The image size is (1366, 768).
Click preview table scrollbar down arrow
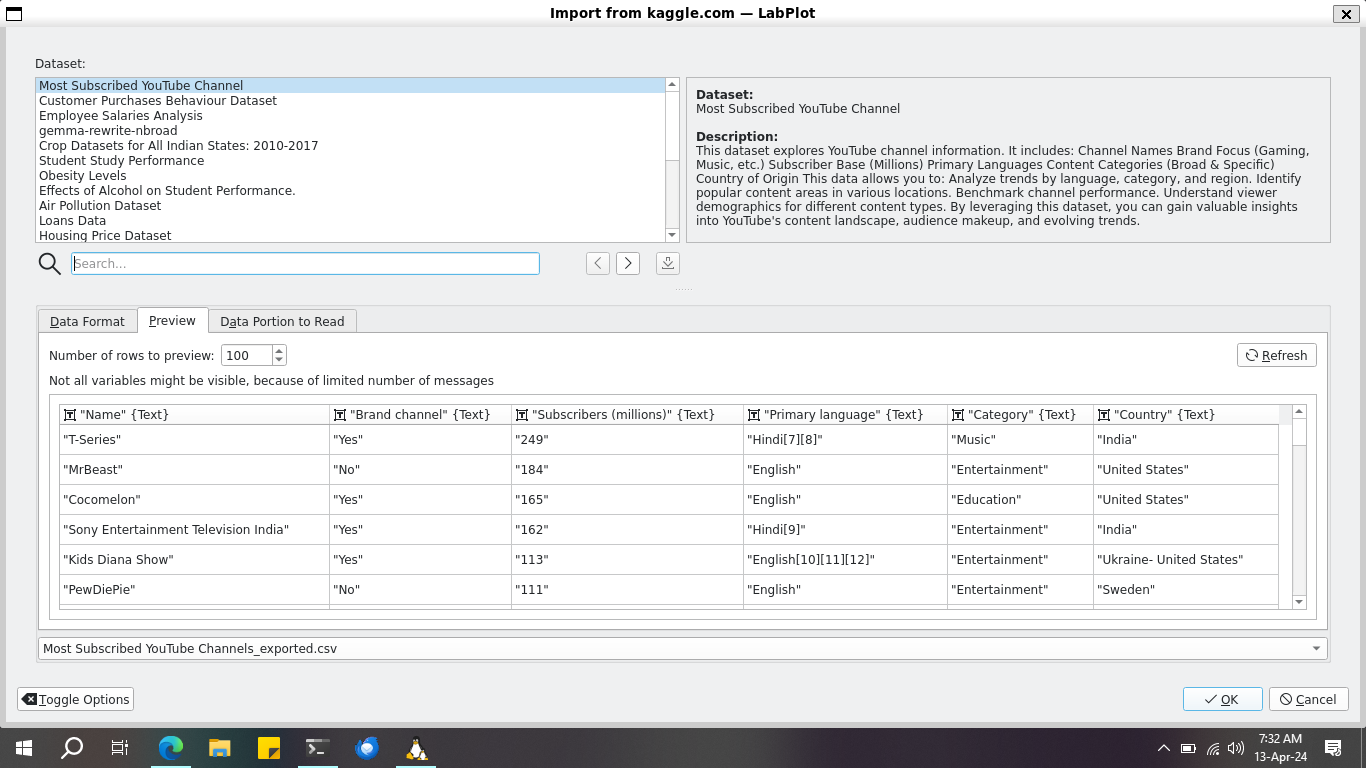[x=1299, y=602]
